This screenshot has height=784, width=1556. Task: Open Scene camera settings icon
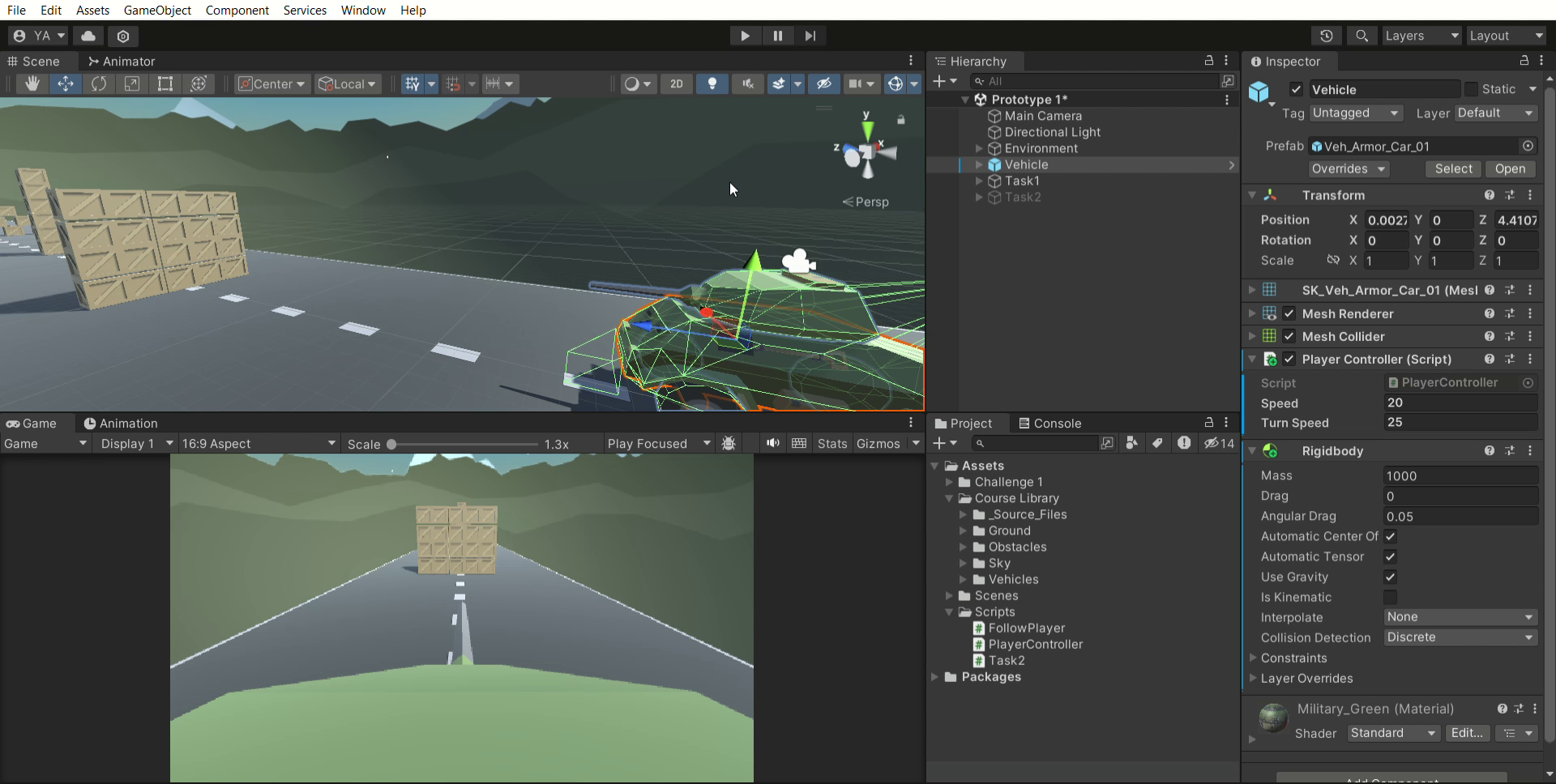[854, 83]
